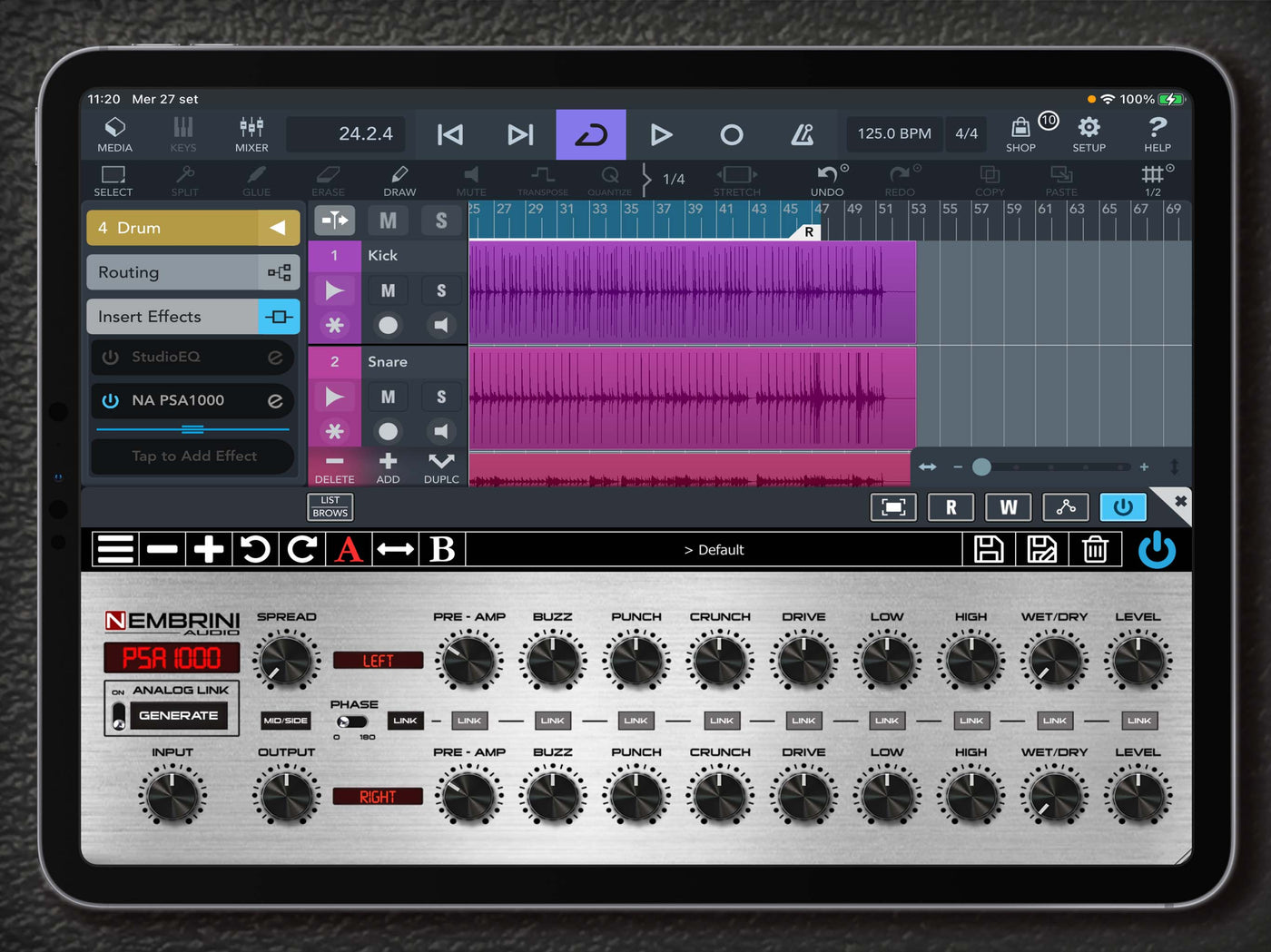The width and height of the screenshot is (1271, 952).
Task: Click zoom plus button
Action: pos(1144,466)
